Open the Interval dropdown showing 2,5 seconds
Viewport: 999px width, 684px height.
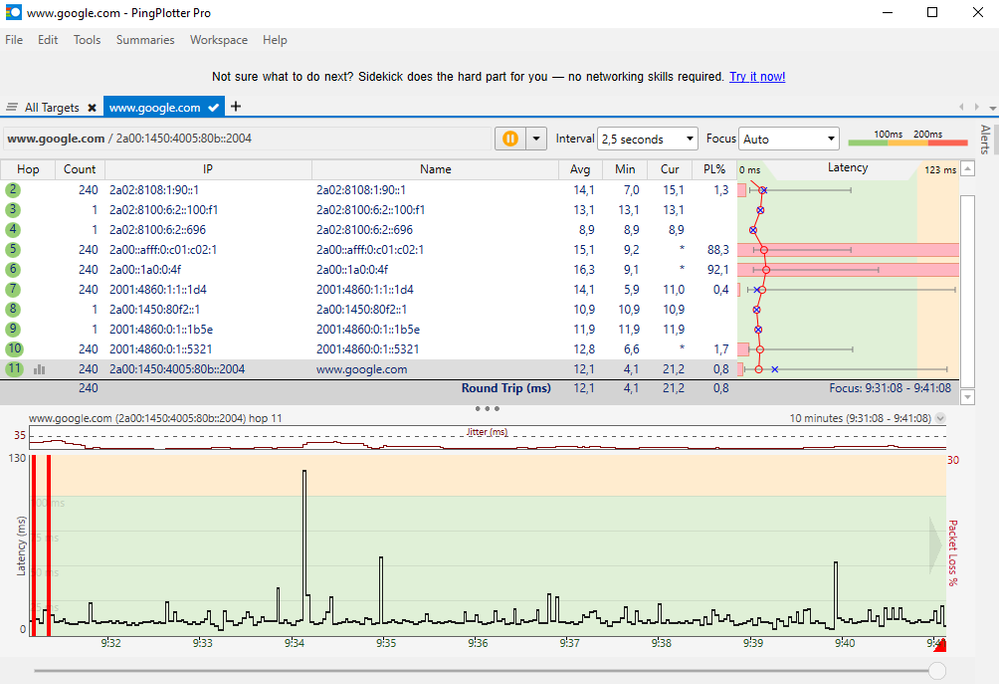tap(647, 139)
